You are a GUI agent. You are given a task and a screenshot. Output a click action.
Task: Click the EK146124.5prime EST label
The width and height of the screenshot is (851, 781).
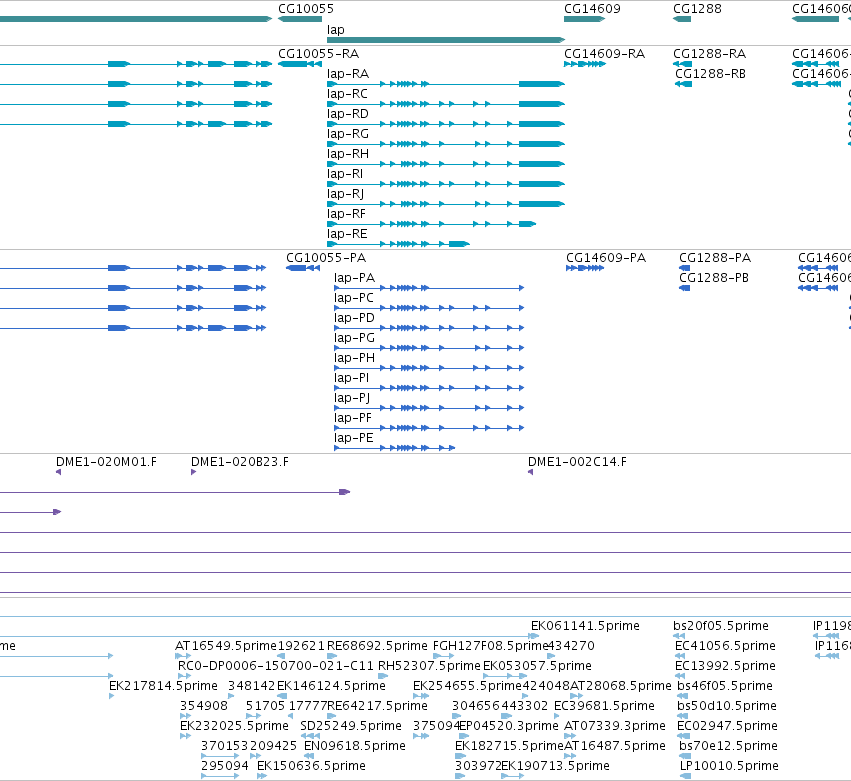331,686
